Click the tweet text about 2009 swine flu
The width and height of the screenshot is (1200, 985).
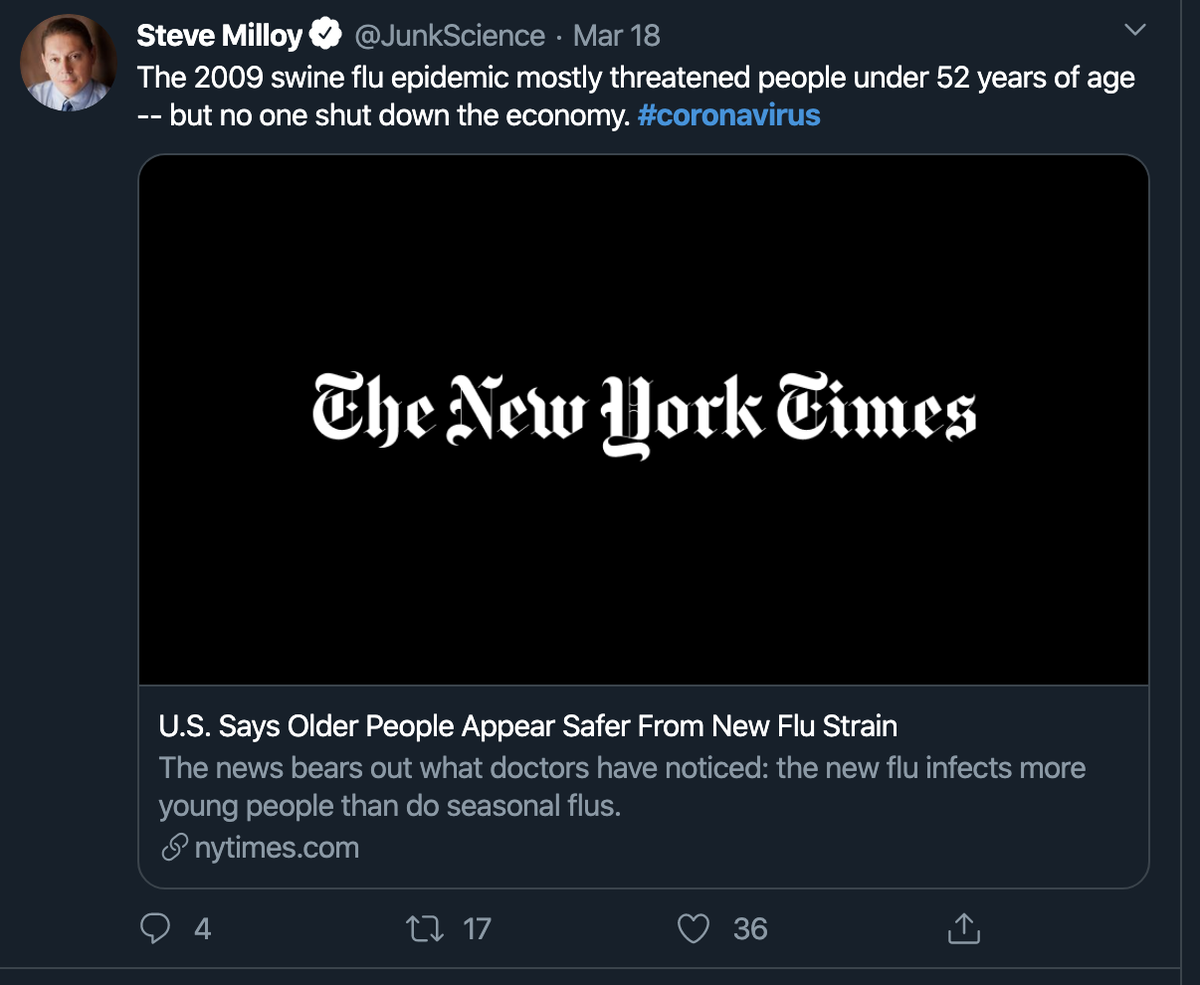point(636,96)
